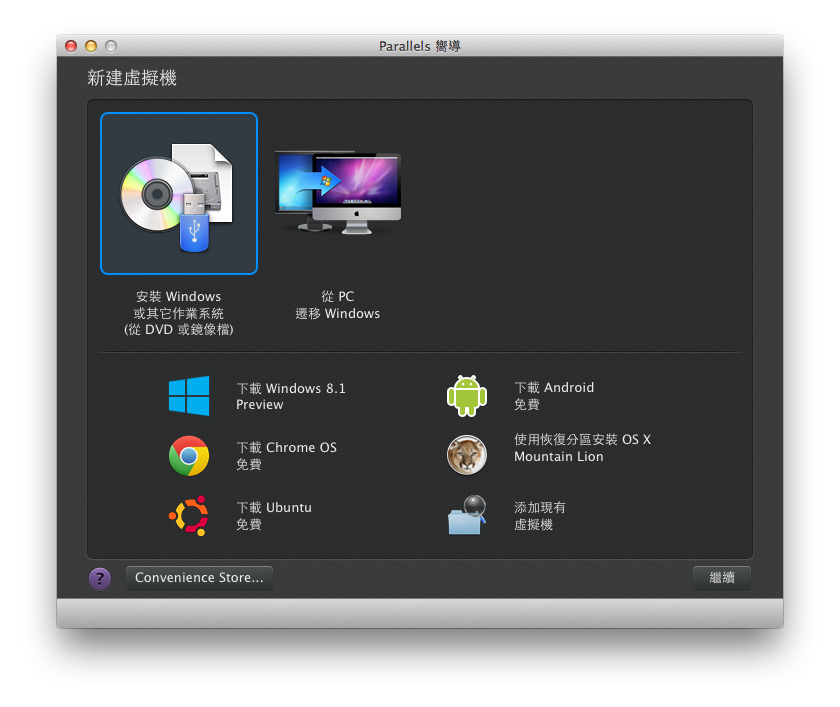Image resolution: width=840 pixels, height=707 pixels.
Task: Choose 下載 Chrome OS 免費 text
Action: tap(287, 456)
